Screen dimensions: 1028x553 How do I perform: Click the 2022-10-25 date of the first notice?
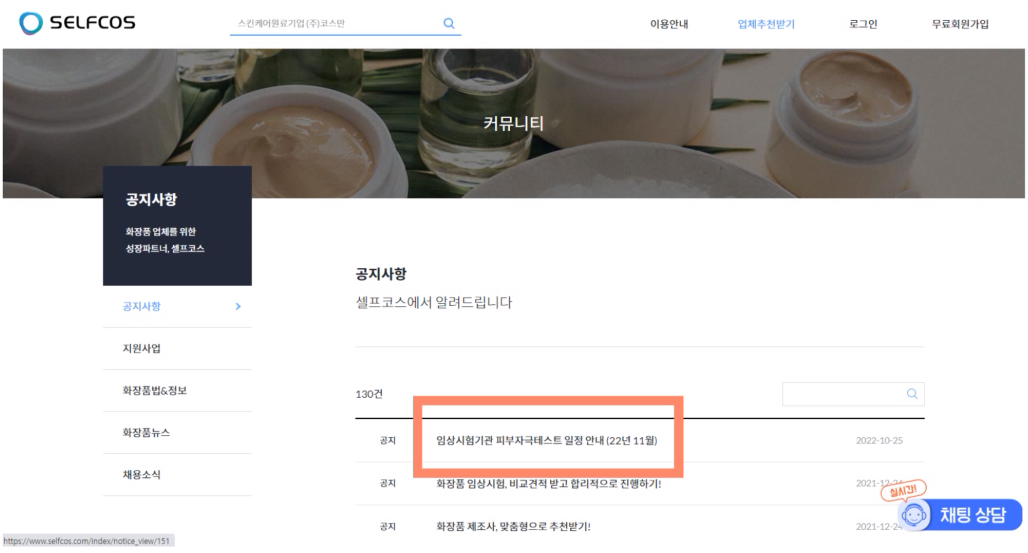point(879,440)
